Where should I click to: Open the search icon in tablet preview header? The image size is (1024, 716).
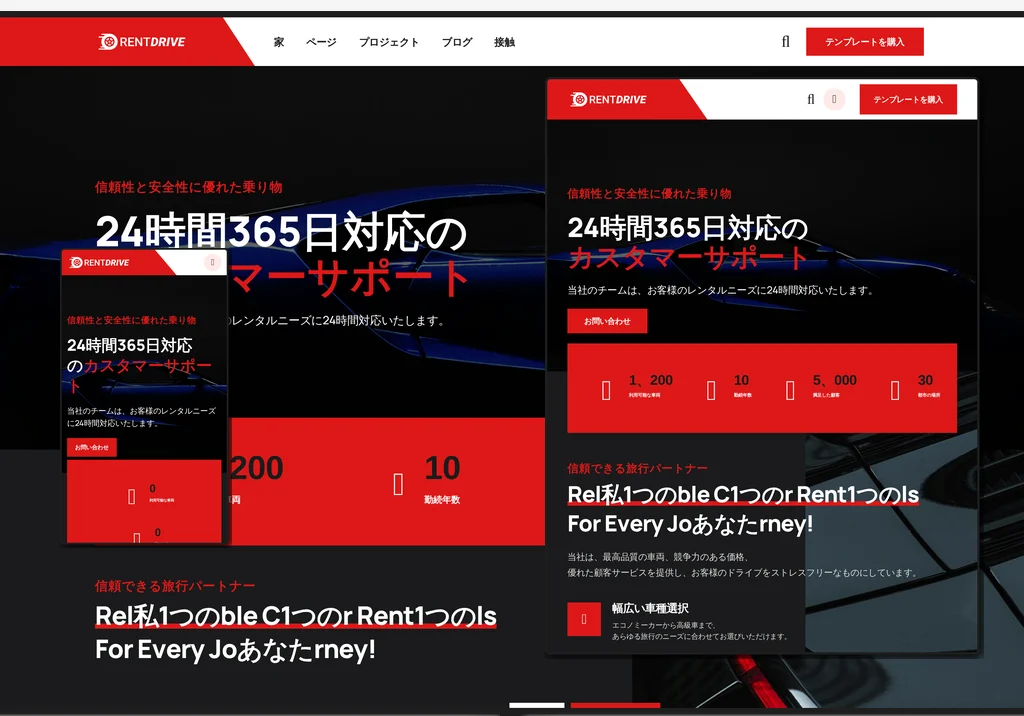tap(809, 99)
